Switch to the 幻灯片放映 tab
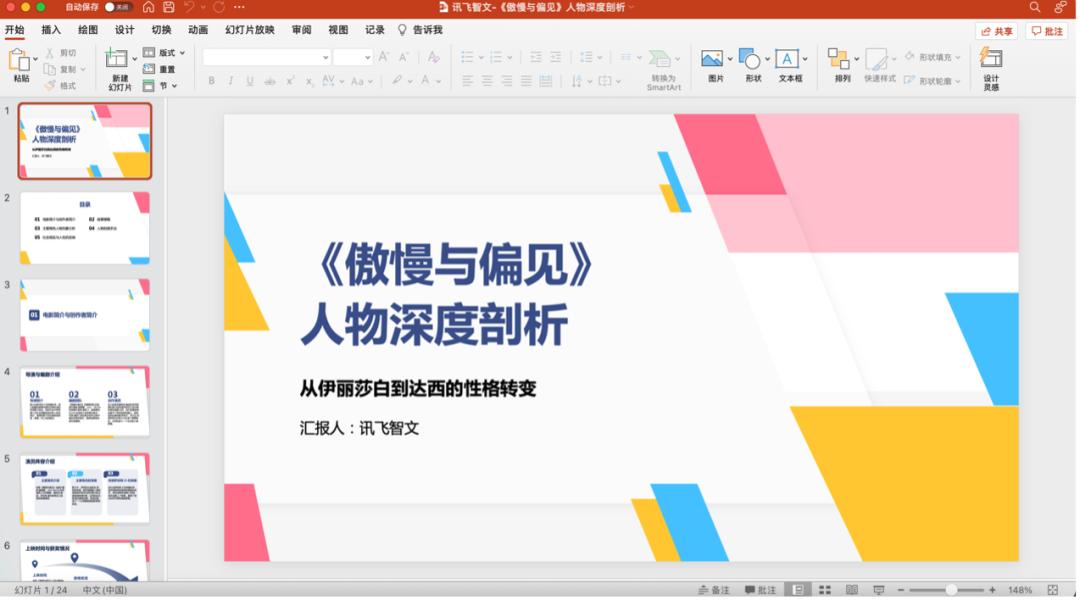The image size is (1080, 600). click(249, 30)
